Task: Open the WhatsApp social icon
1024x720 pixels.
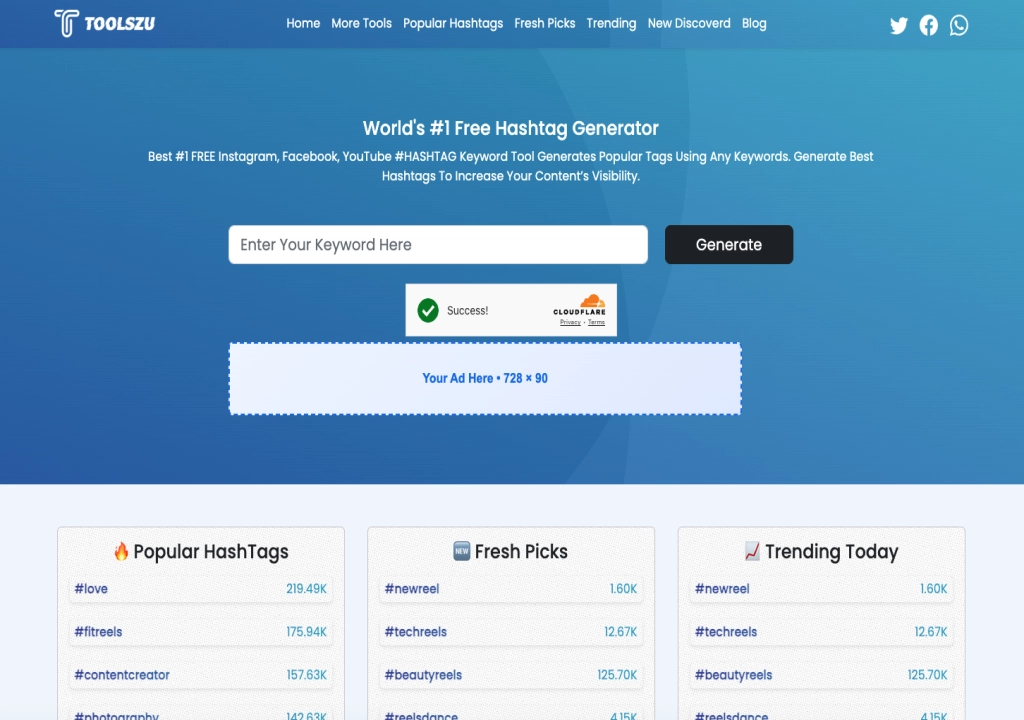Action: [959, 25]
